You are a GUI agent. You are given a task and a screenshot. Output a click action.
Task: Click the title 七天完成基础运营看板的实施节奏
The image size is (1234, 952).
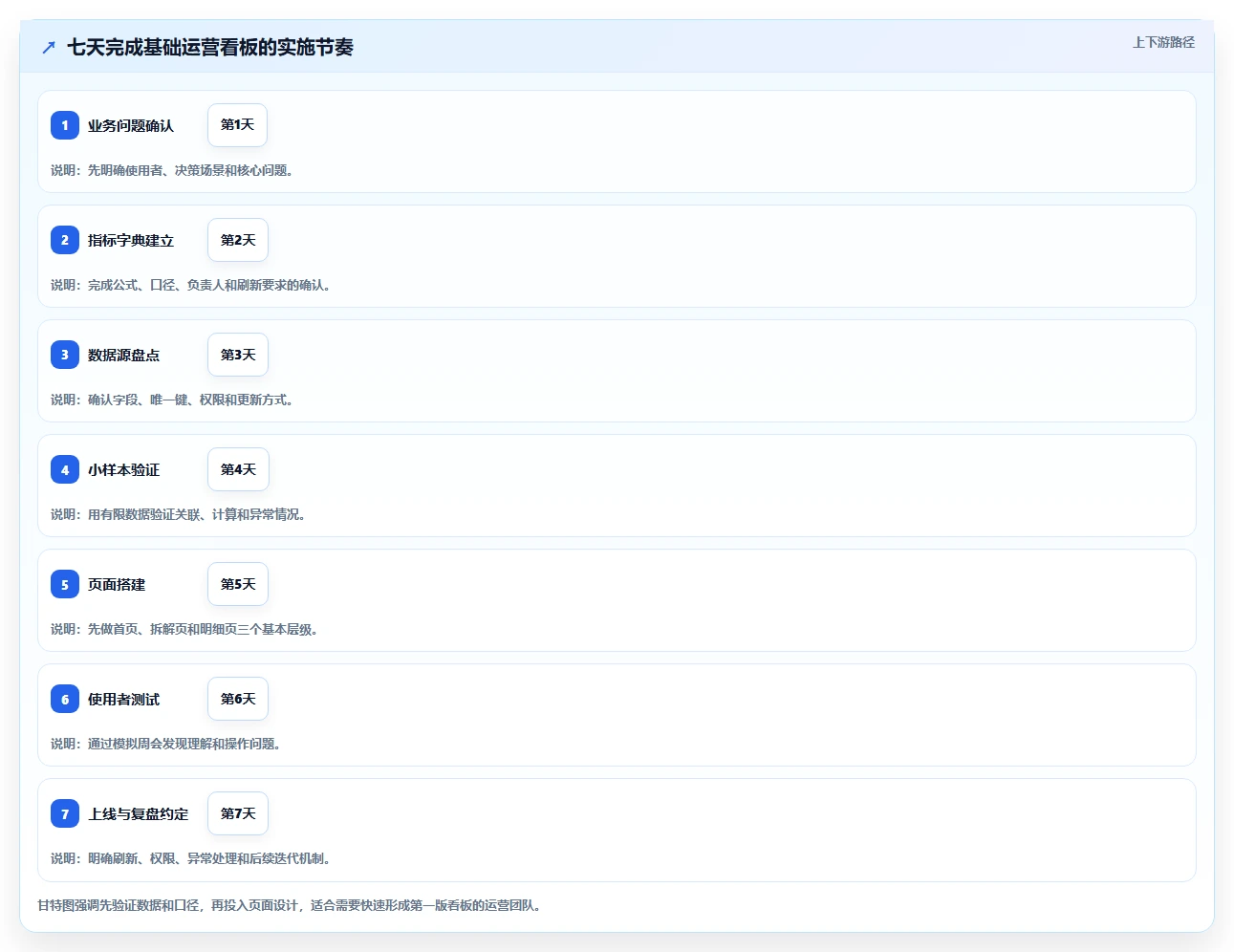(x=210, y=47)
